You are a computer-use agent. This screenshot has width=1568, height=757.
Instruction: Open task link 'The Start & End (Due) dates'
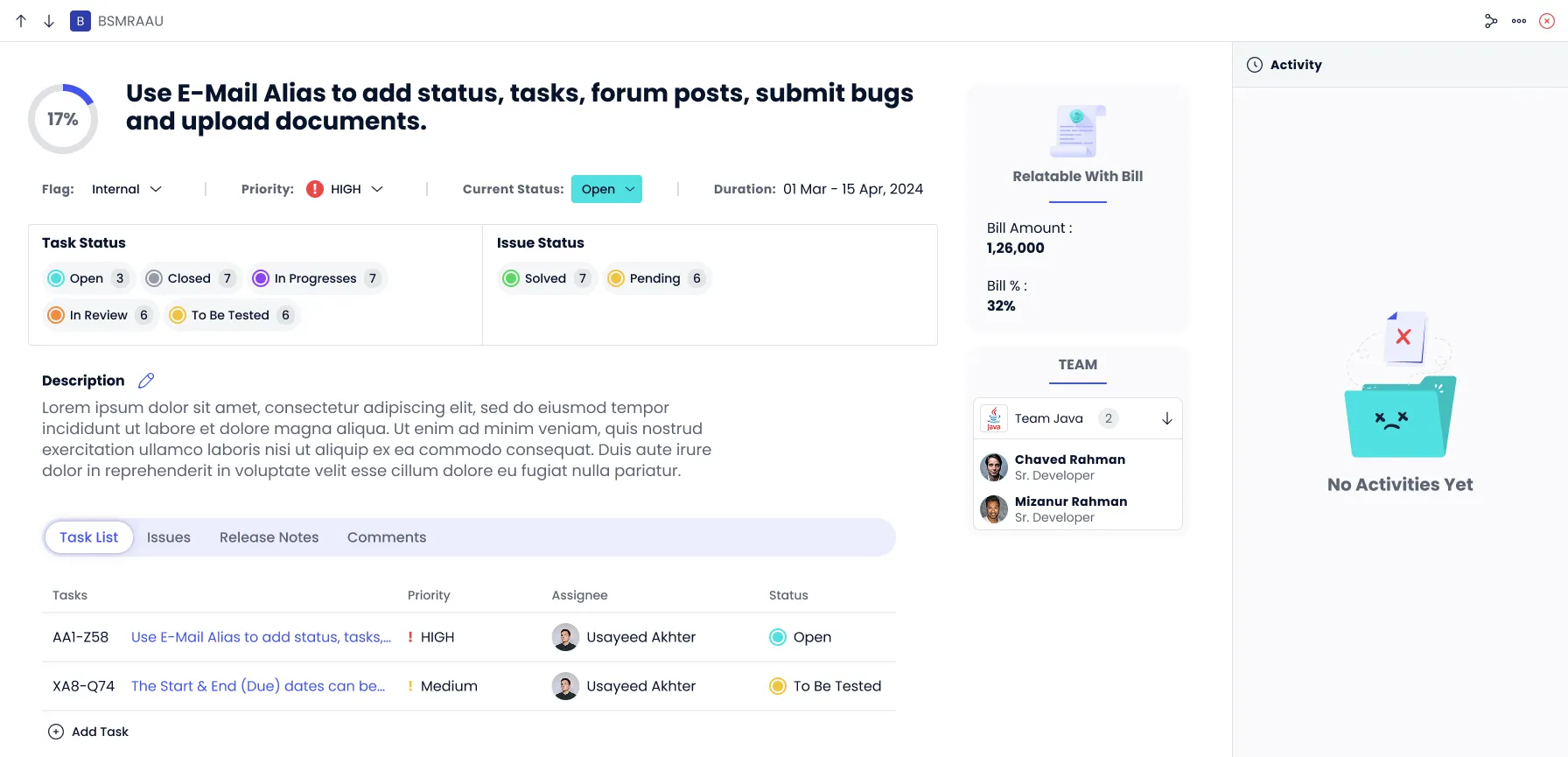pyautogui.click(x=258, y=686)
